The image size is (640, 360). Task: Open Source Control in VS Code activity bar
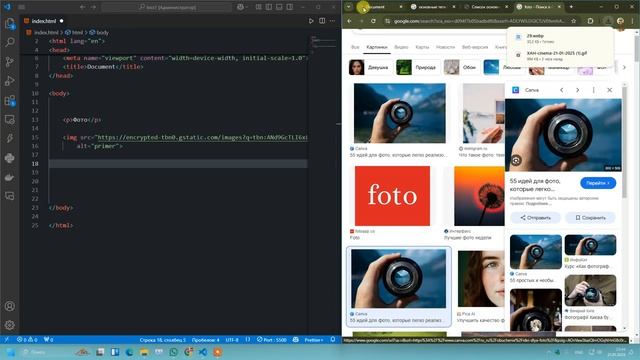click(x=10, y=62)
